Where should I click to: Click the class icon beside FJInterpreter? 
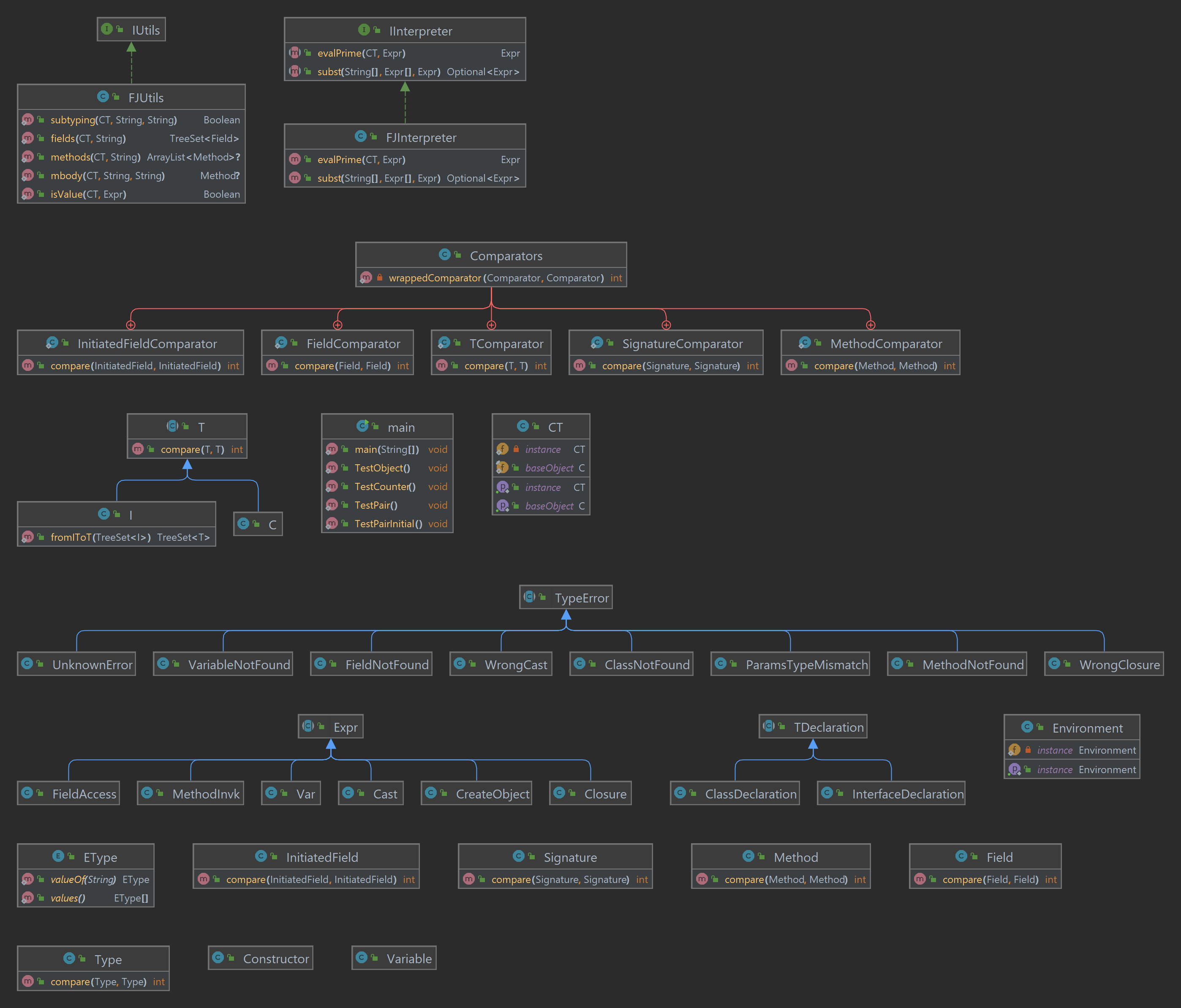click(361, 136)
